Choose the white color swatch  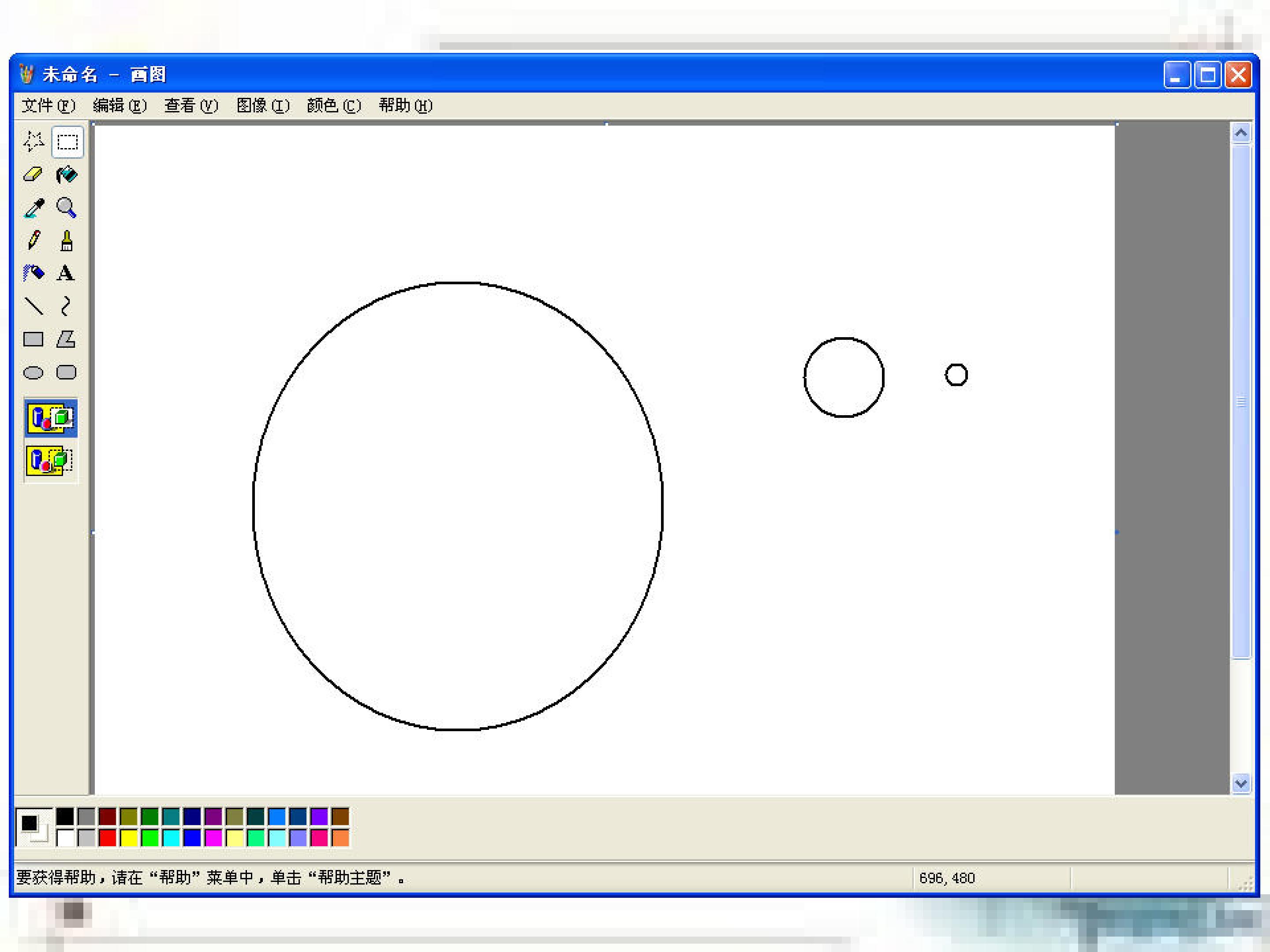(x=65, y=838)
